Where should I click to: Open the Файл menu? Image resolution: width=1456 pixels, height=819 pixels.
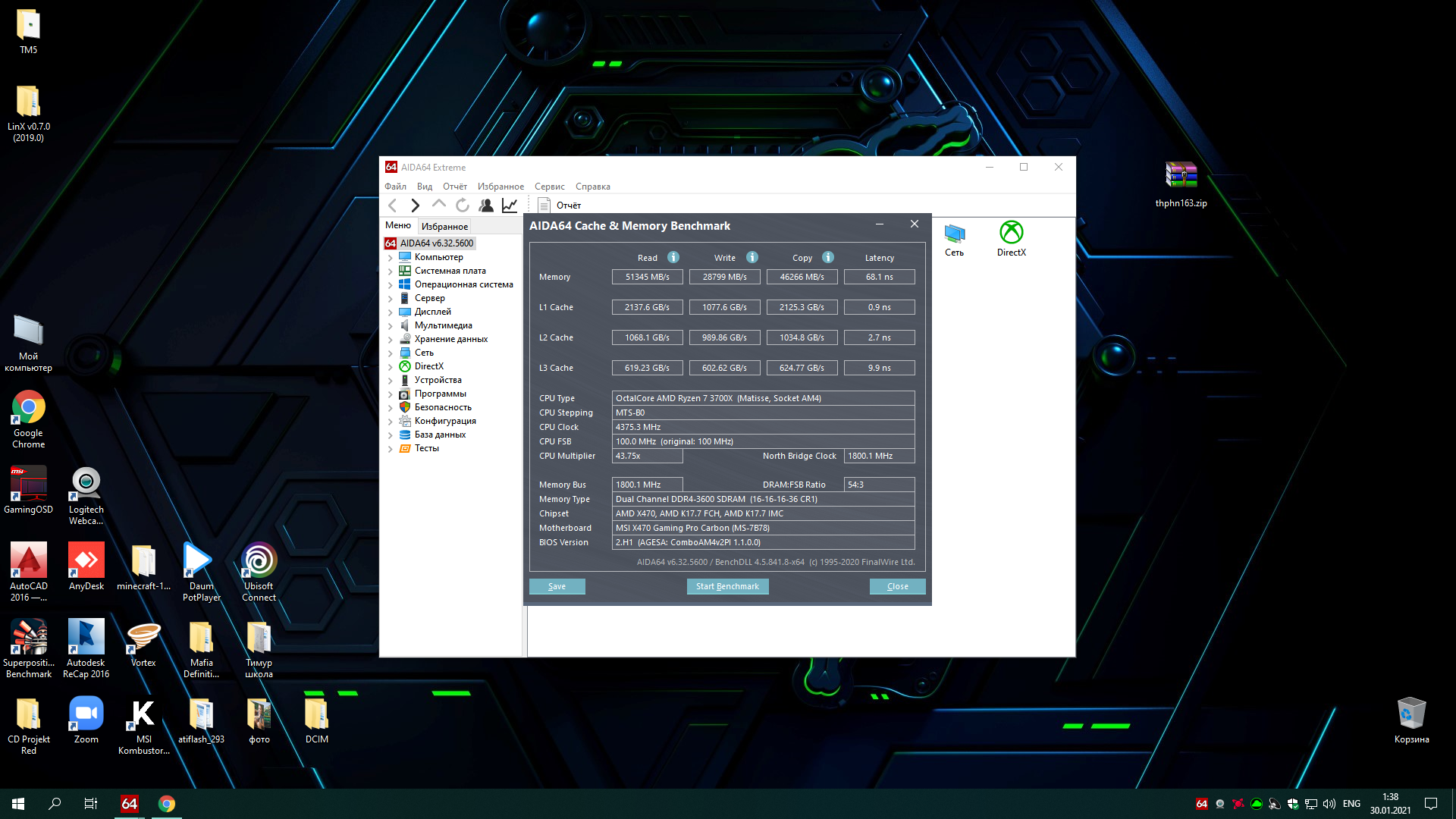[395, 187]
